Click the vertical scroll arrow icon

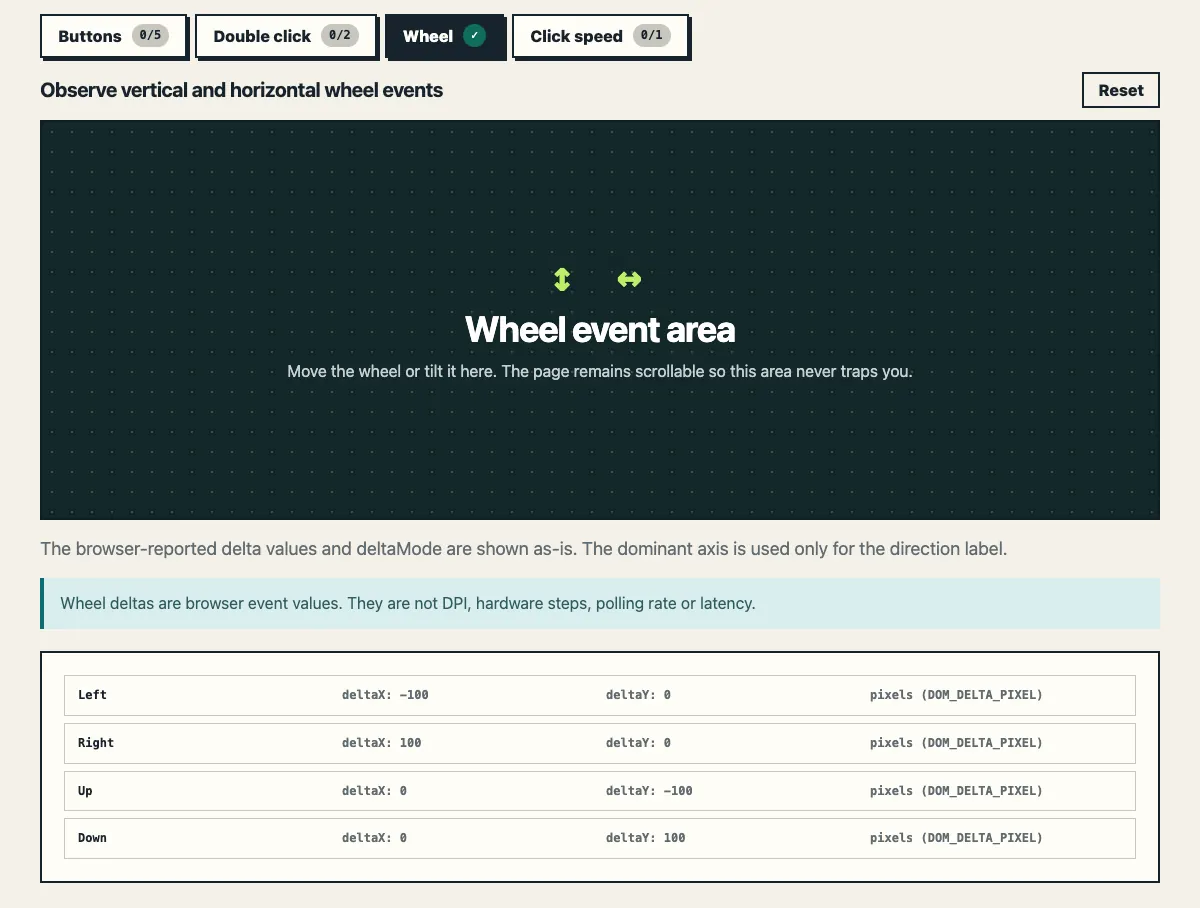(x=562, y=279)
